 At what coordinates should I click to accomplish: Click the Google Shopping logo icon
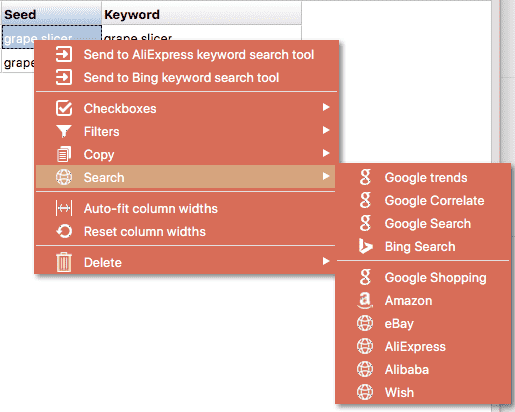[x=365, y=277]
